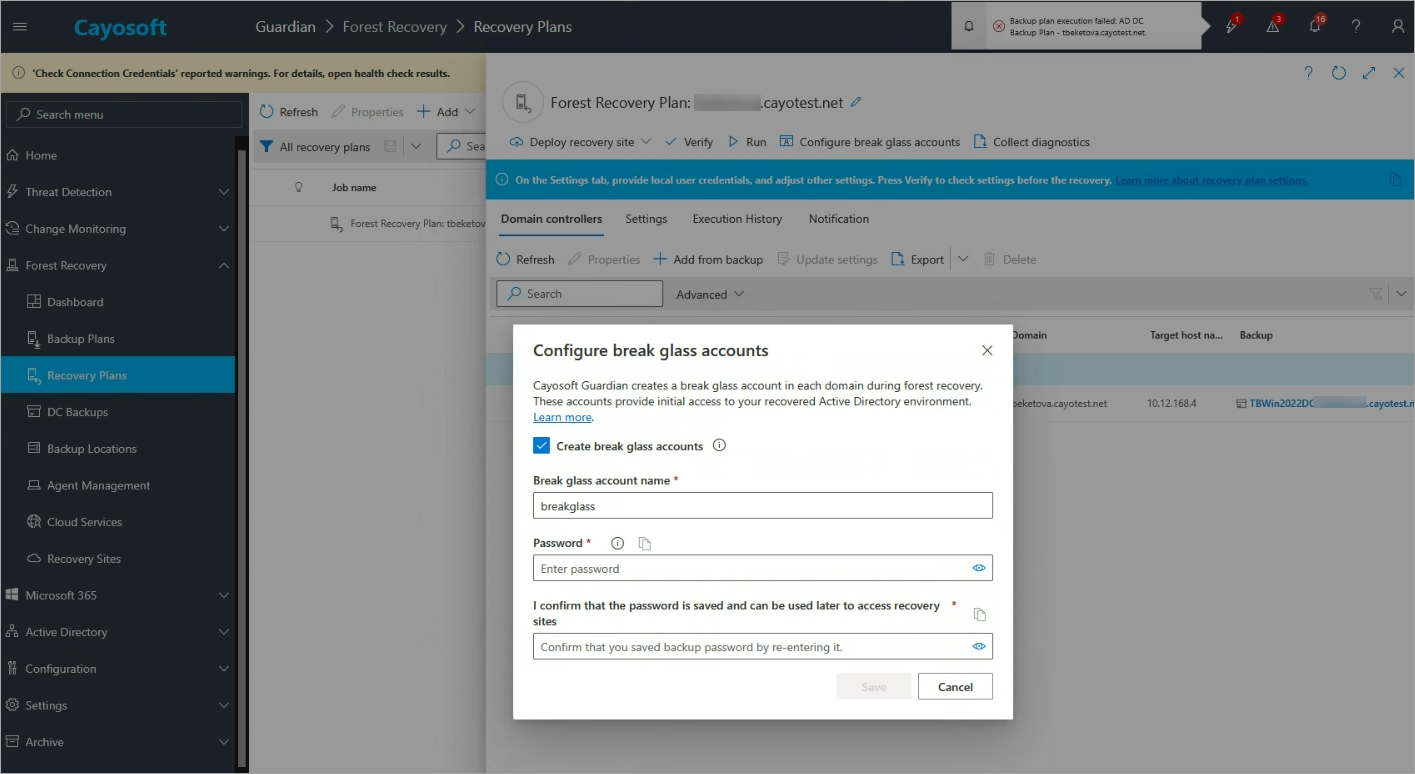Uncheck Create break glass accounts checkbox

tap(542, 446)
